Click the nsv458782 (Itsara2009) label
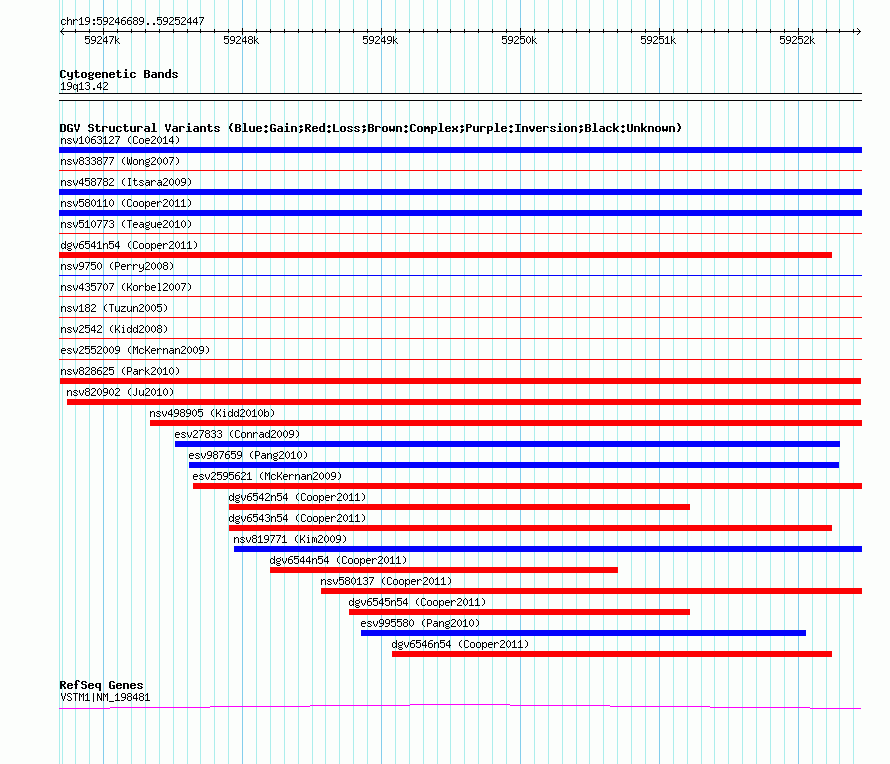 [x=126, y=182]
